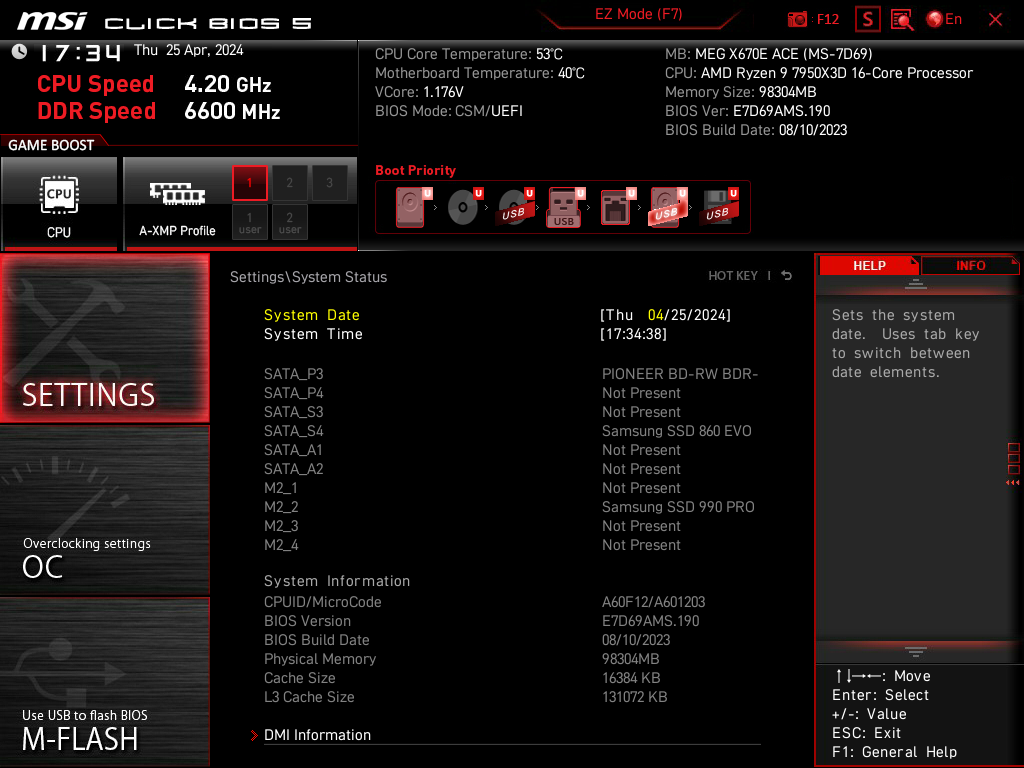The width and height of the screenshot is (1024, 768).
Task: Select the M2_2 Samsung SSD 990 PRO entry
Action: point(512,507)
